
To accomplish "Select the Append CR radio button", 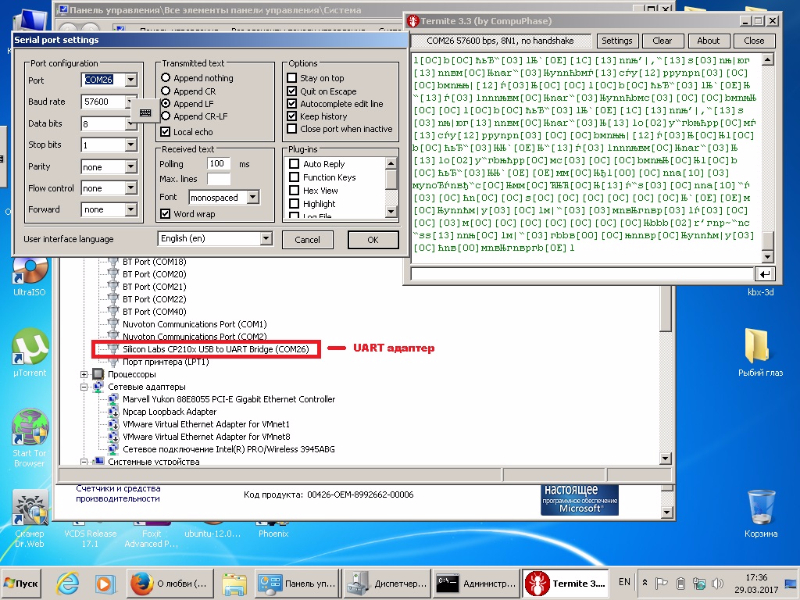I will coord(165,91).
